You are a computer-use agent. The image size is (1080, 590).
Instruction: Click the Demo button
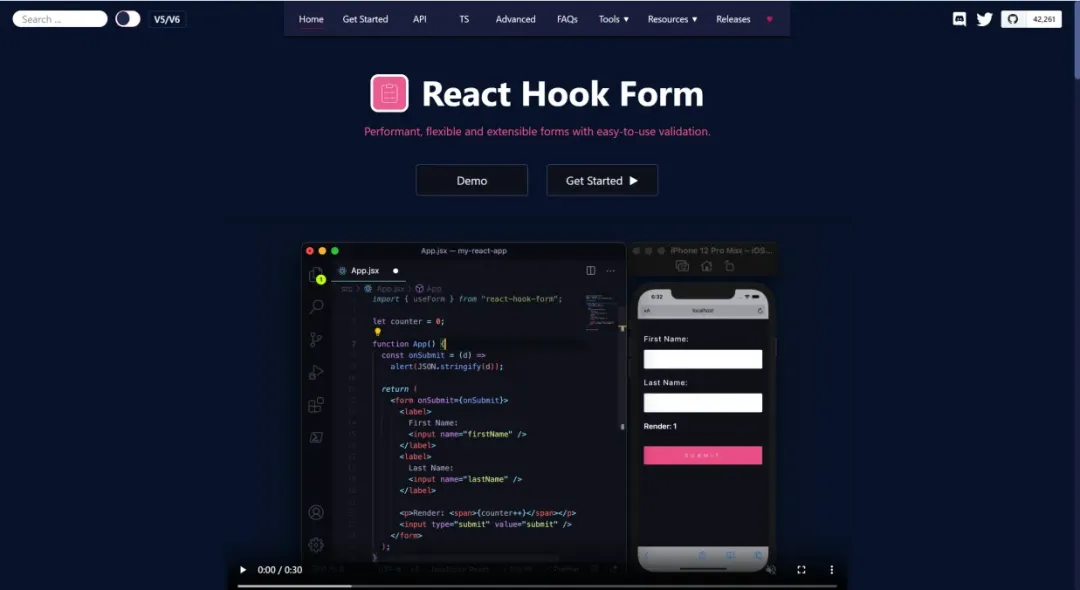[472, 180]
